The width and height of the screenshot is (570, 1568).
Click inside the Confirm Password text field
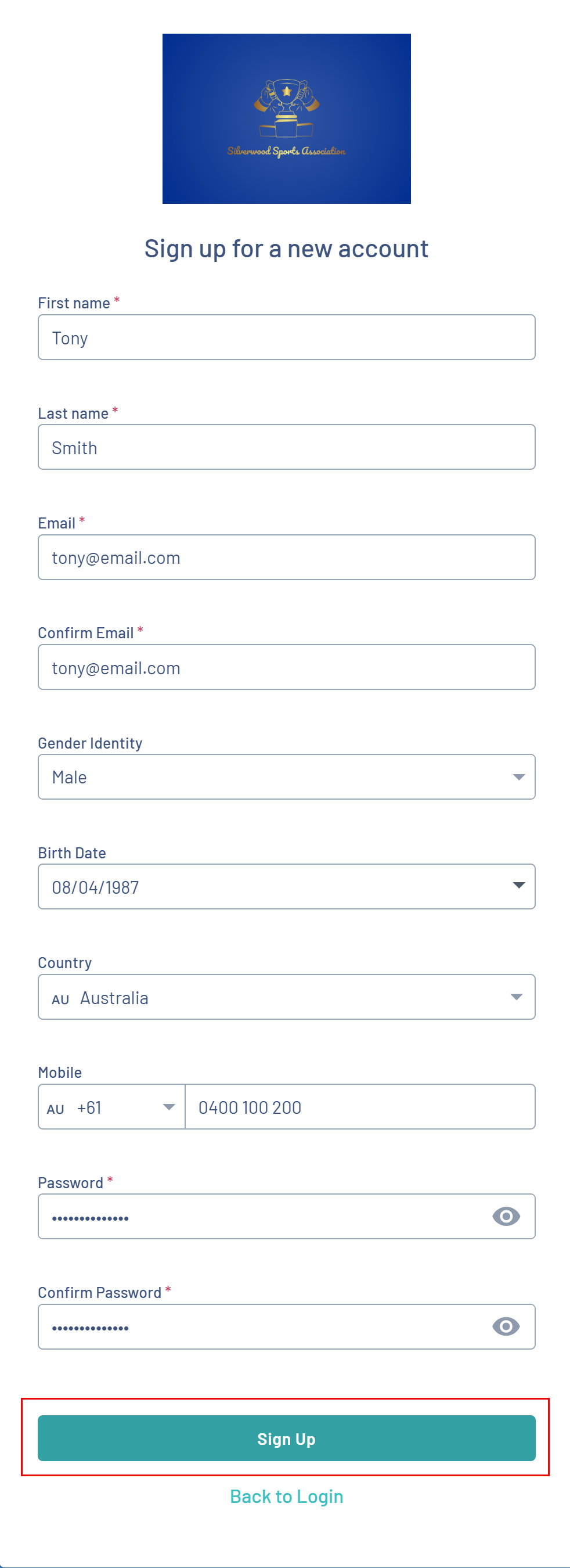[262, 1326]
